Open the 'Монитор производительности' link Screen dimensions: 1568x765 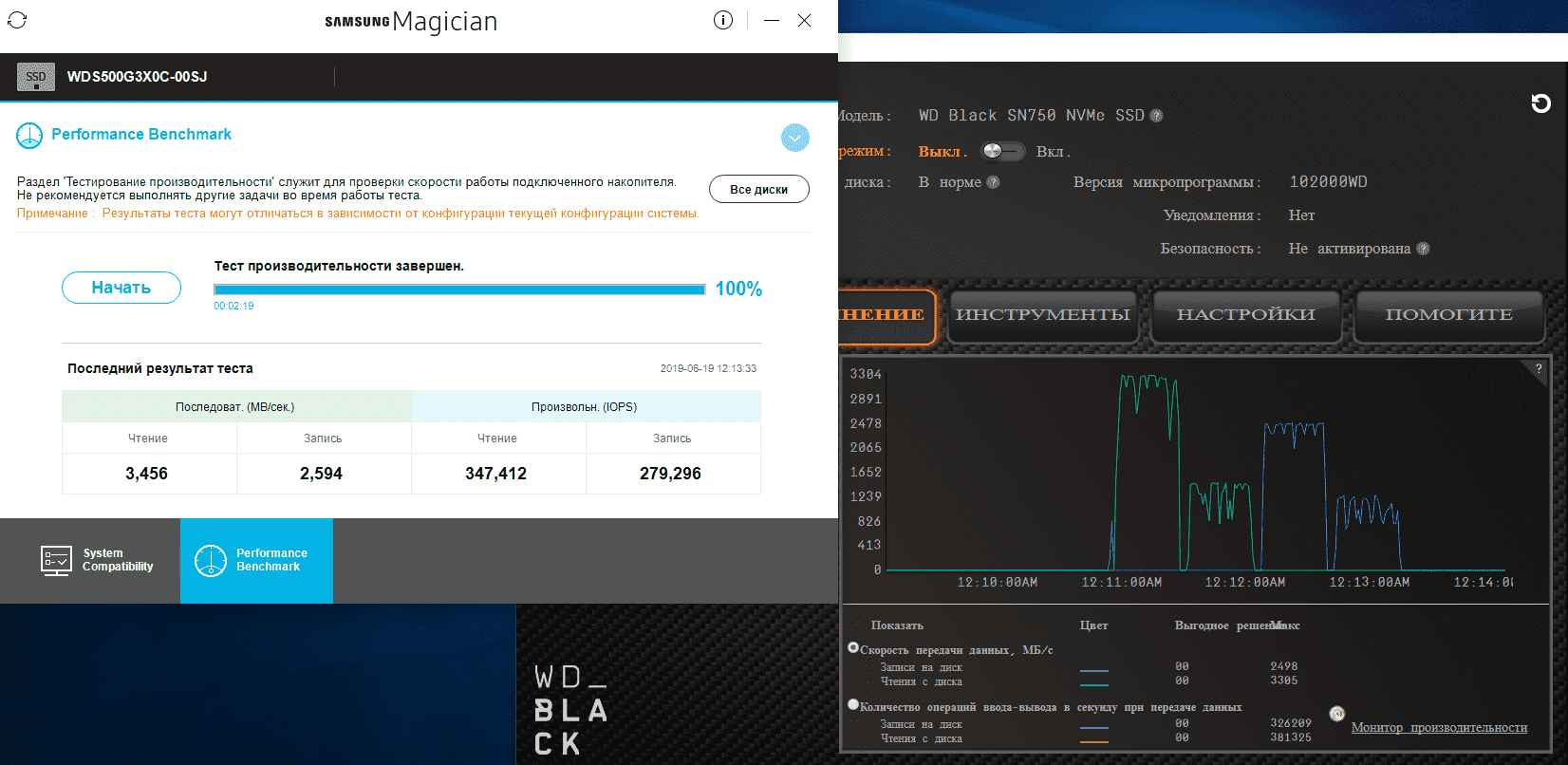pos(1438,728)
